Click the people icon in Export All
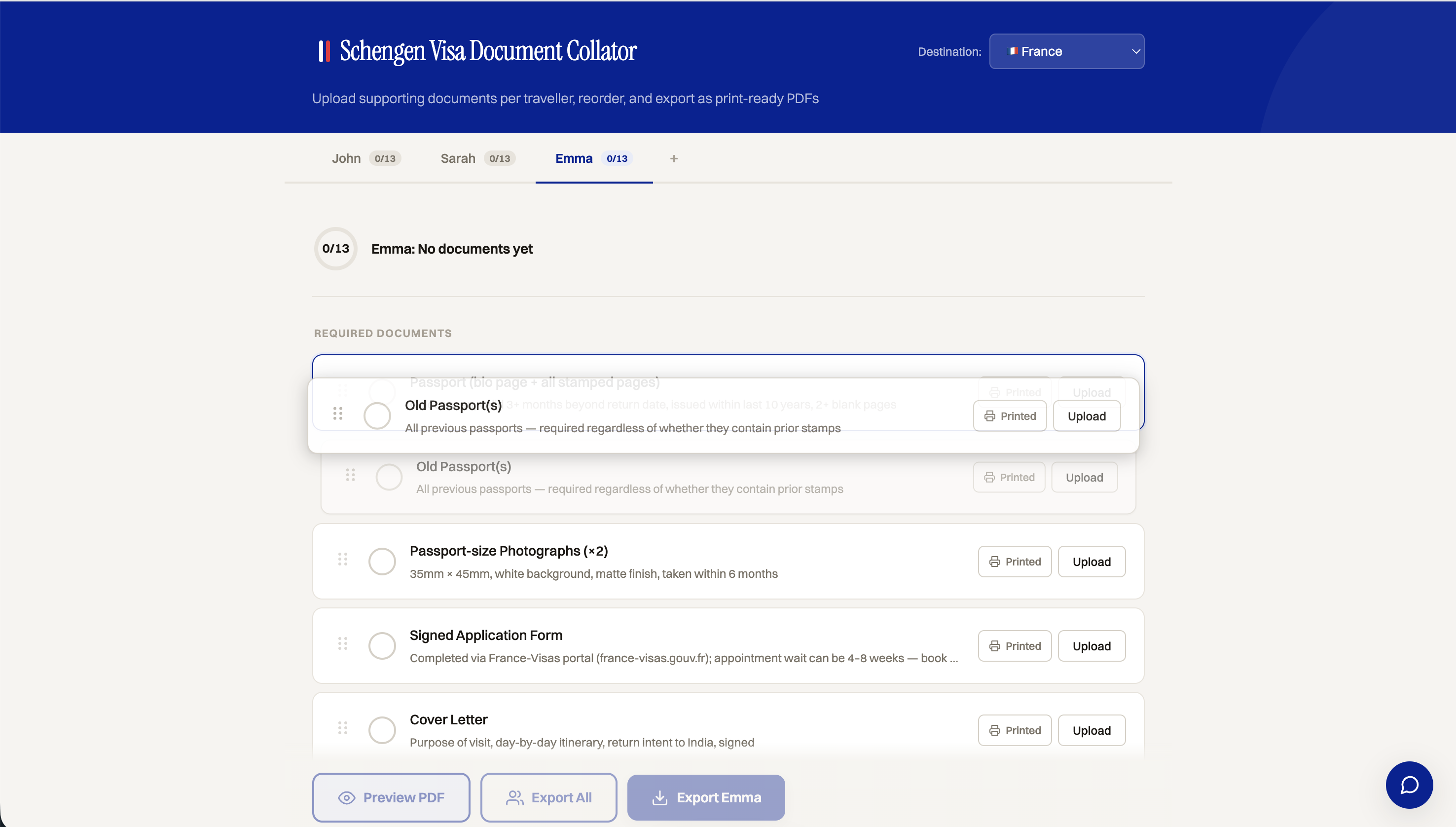The height and width of the screenshot is (827, 1456). [514, 798]
